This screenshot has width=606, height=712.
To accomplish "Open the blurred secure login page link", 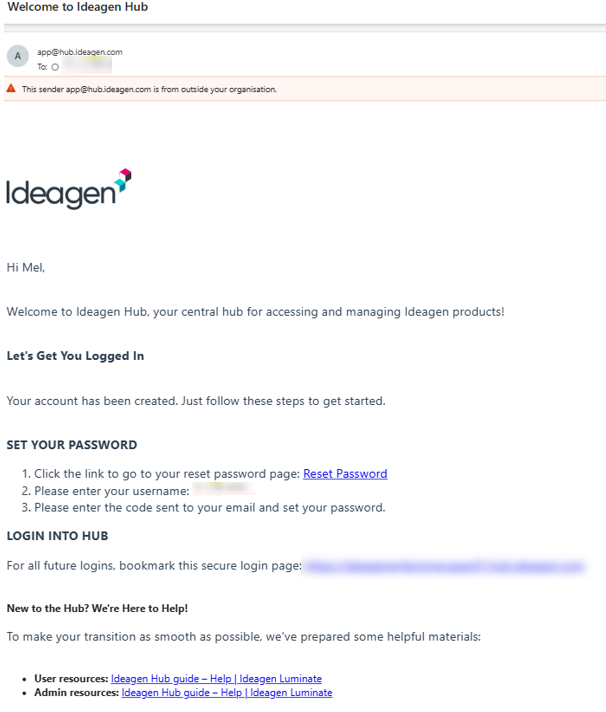I will tap(444, 566).
